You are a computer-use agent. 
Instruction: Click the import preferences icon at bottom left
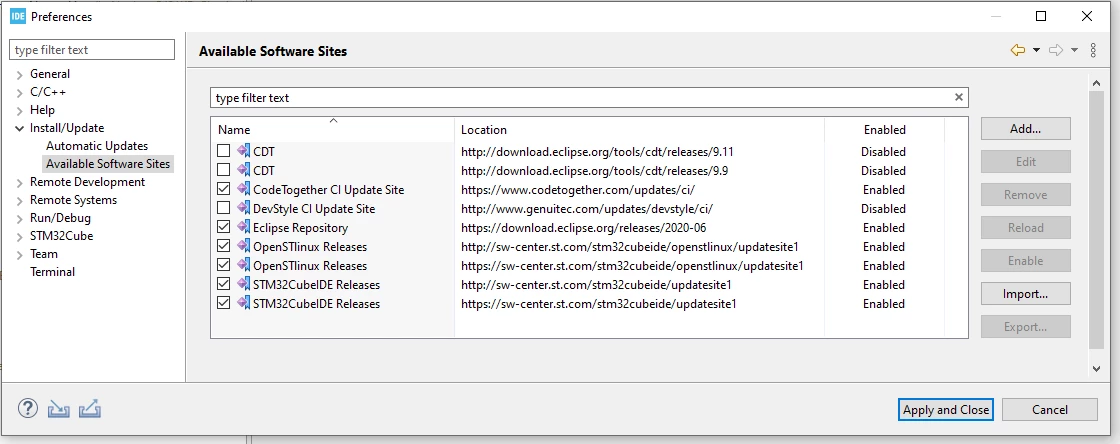(x=58, y=409)
